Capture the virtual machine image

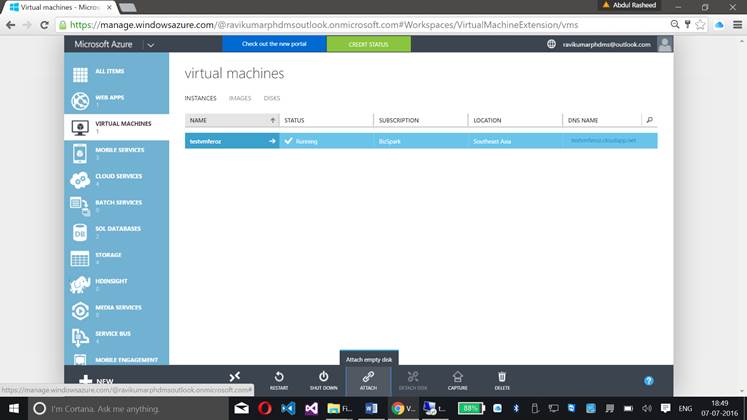click(457, 381)
